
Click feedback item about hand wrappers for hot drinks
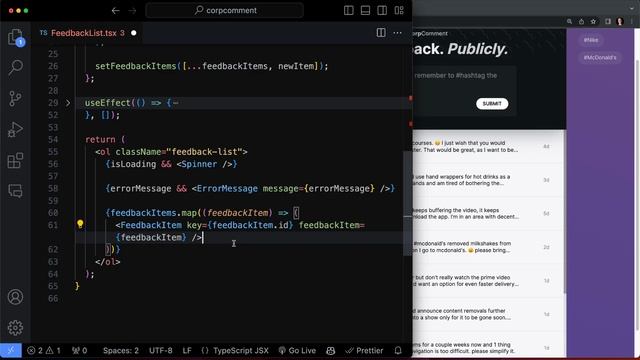tap(489, 180)
